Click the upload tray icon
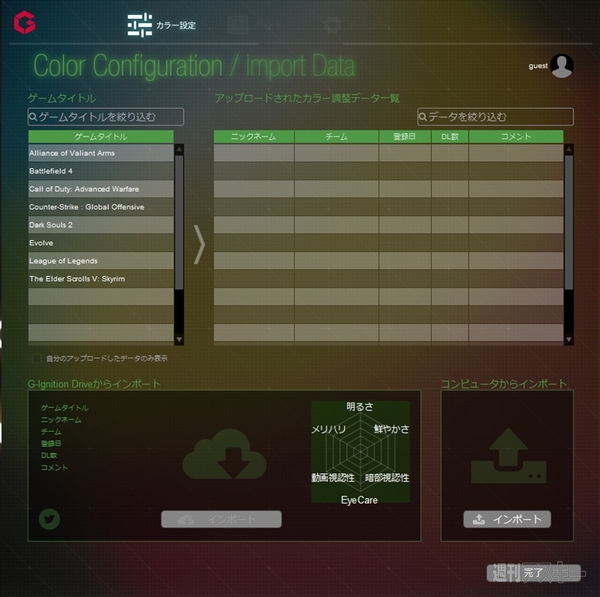This screenshot has width=600, height=597. pos(508,455)
